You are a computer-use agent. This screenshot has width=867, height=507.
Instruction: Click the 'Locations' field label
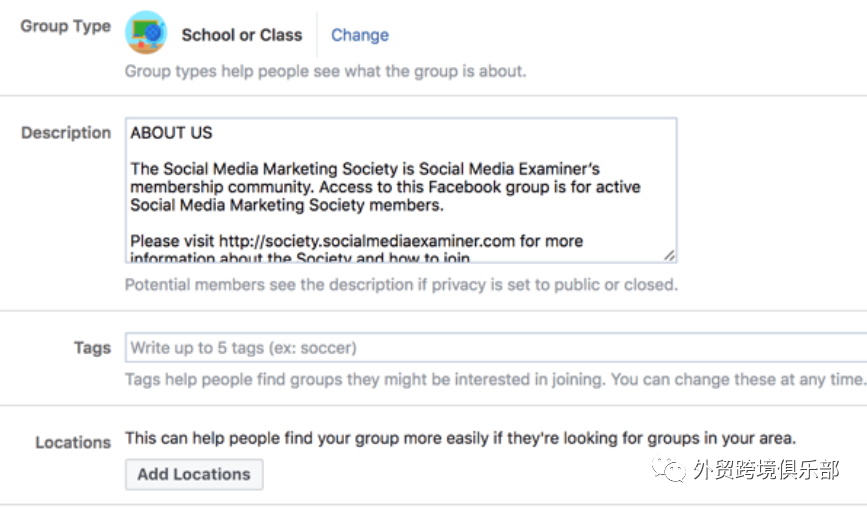(x=73, y=442)
